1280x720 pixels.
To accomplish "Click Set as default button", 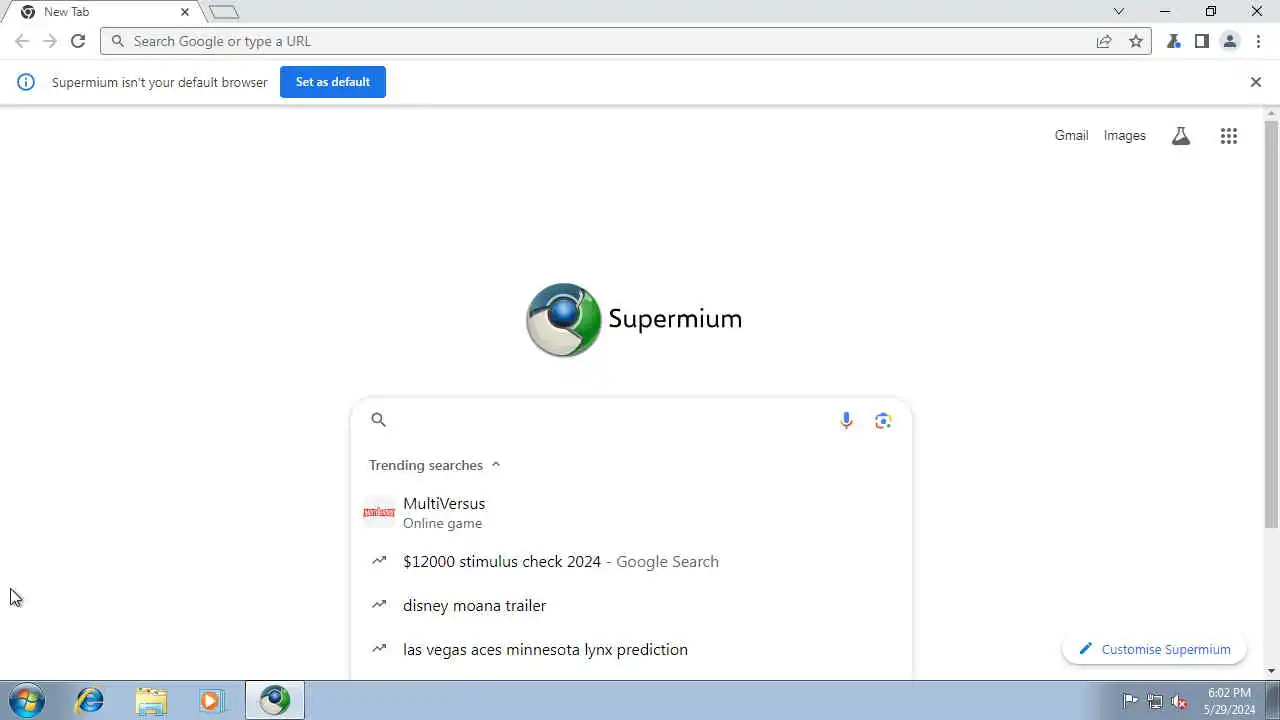I will point(333,82).
